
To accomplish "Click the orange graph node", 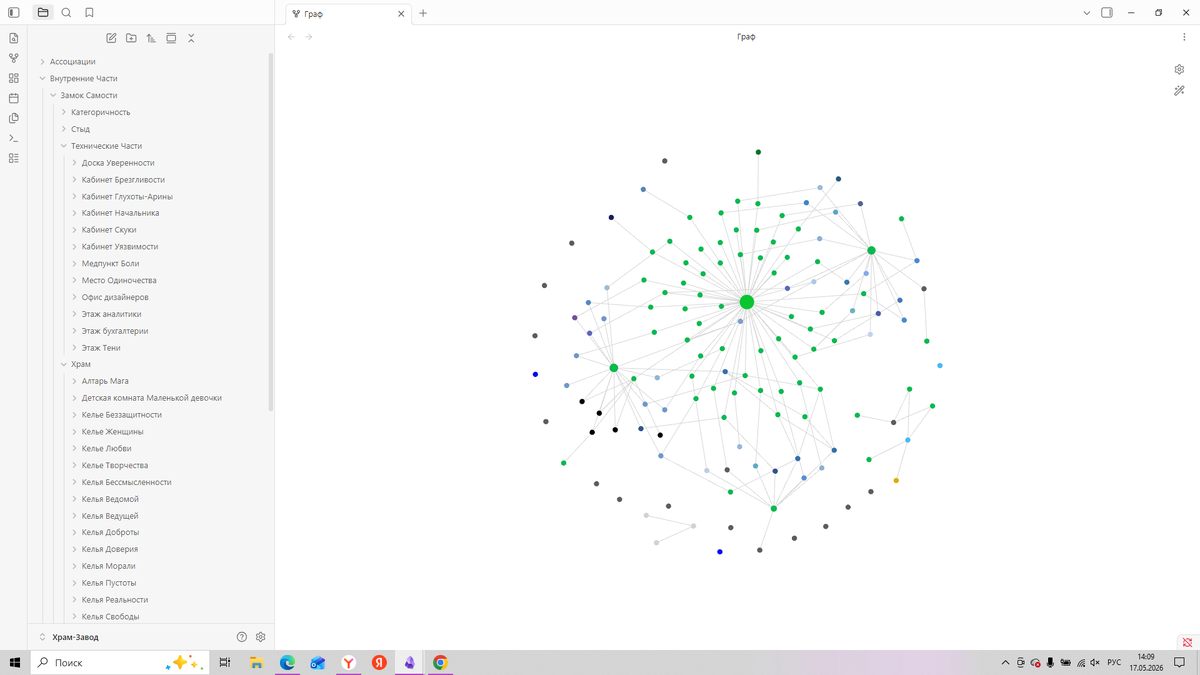I will tap(896, 481).
